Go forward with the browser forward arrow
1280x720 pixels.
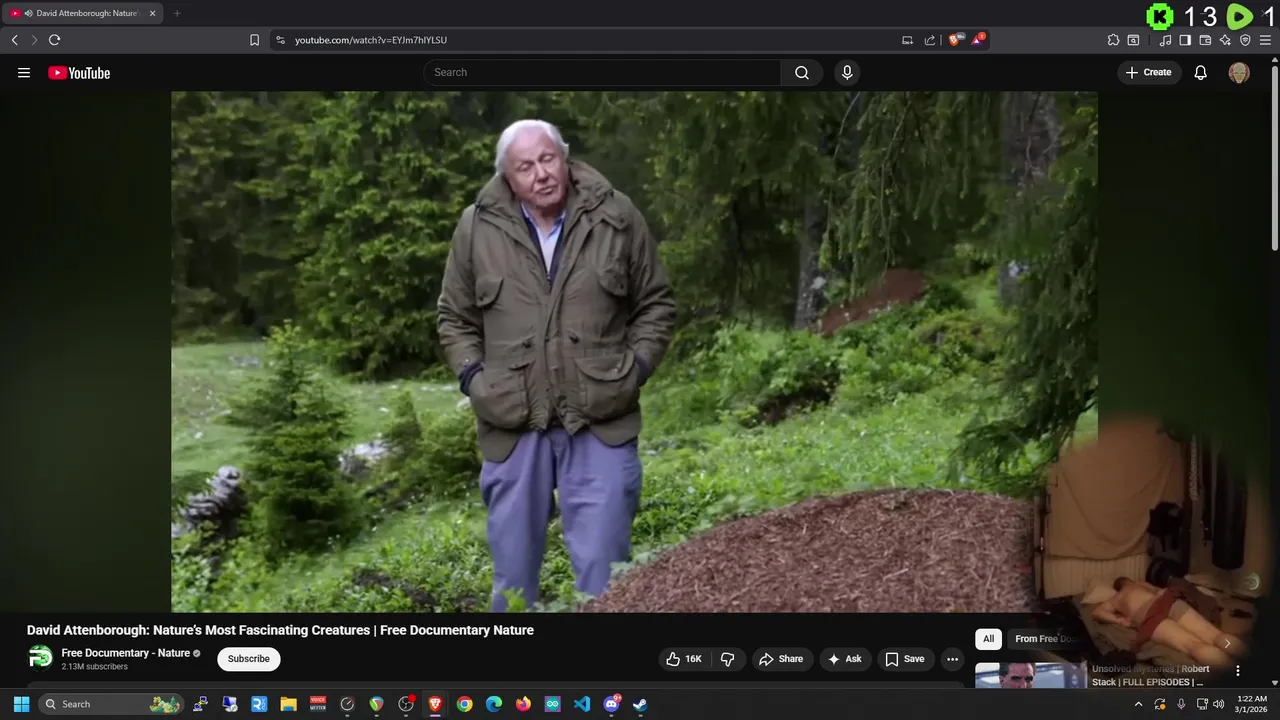pyautogui.click(x=34, y=40)
